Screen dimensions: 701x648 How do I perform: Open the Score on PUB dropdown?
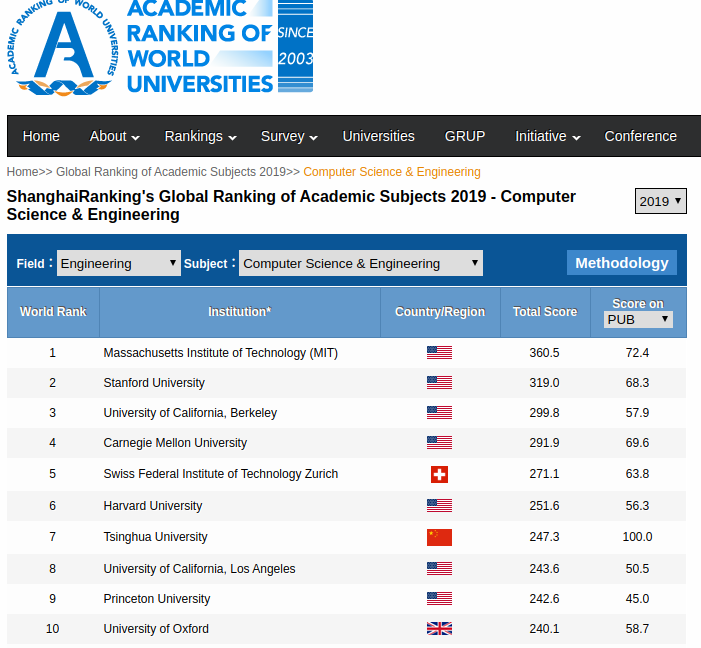638,320
